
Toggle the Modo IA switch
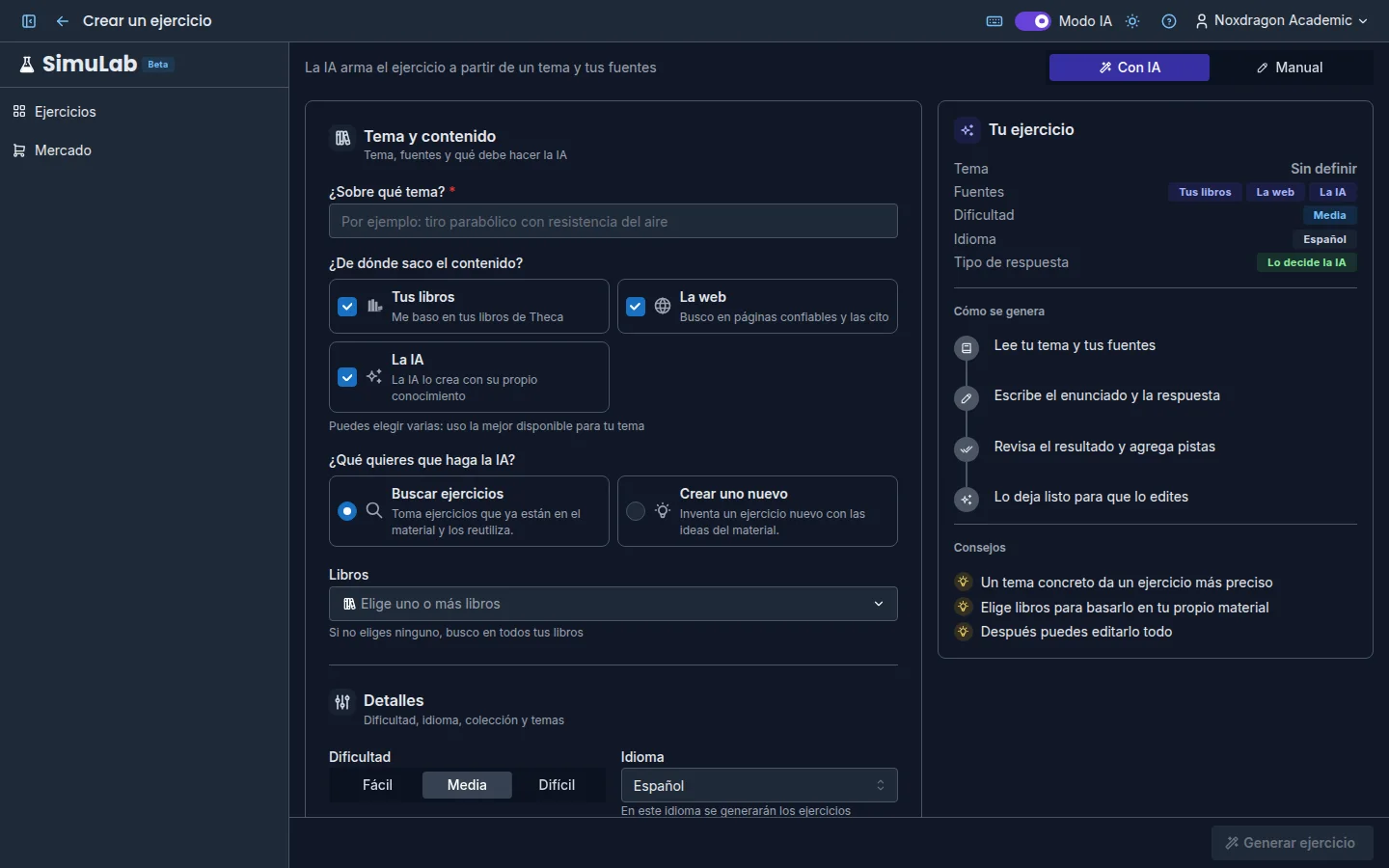tap(1032, 21)
